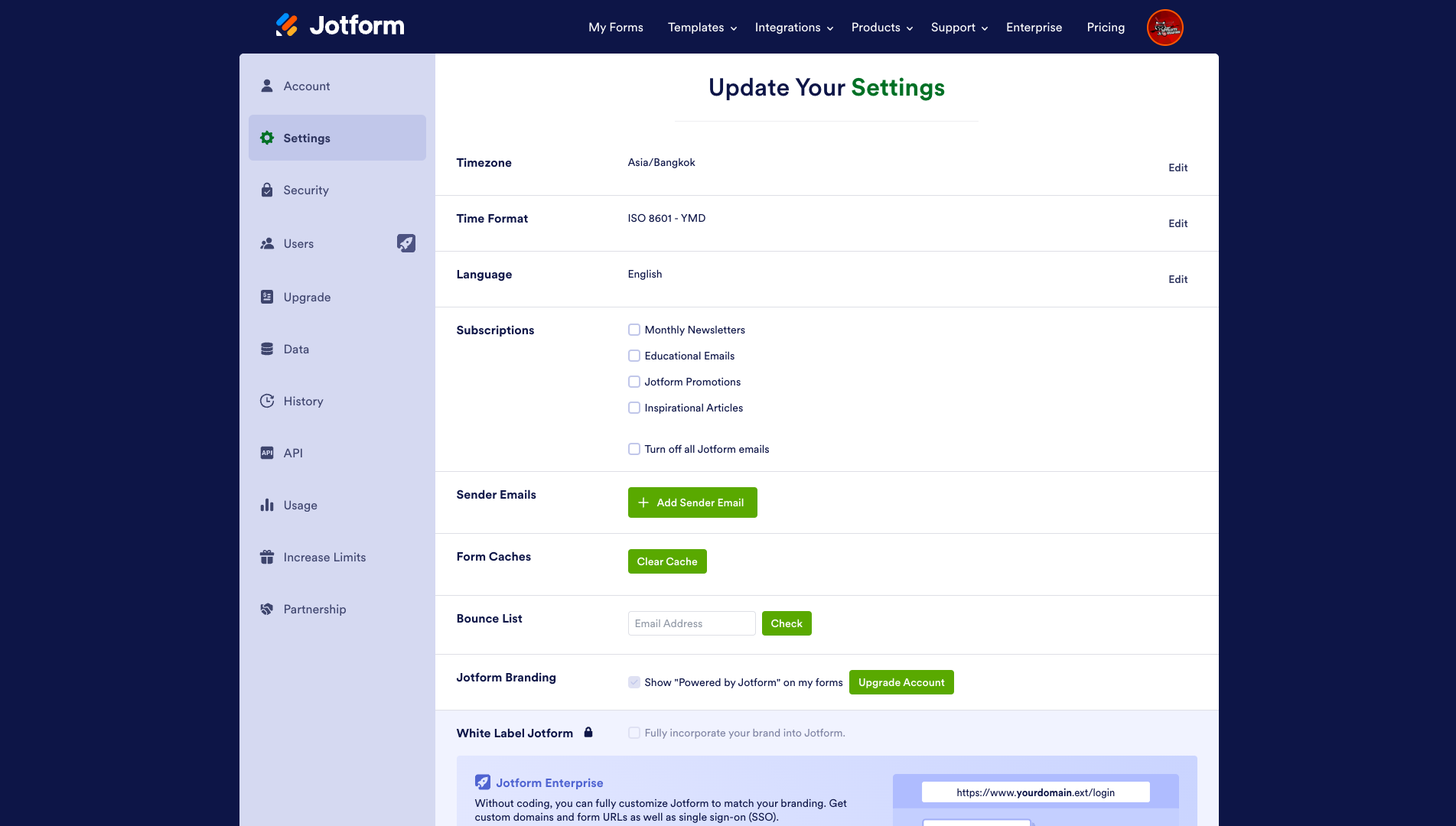The height and width of the screenshot is (826, 1456).
Task: Open the Products dropdown
Action: tap(881, 28)
